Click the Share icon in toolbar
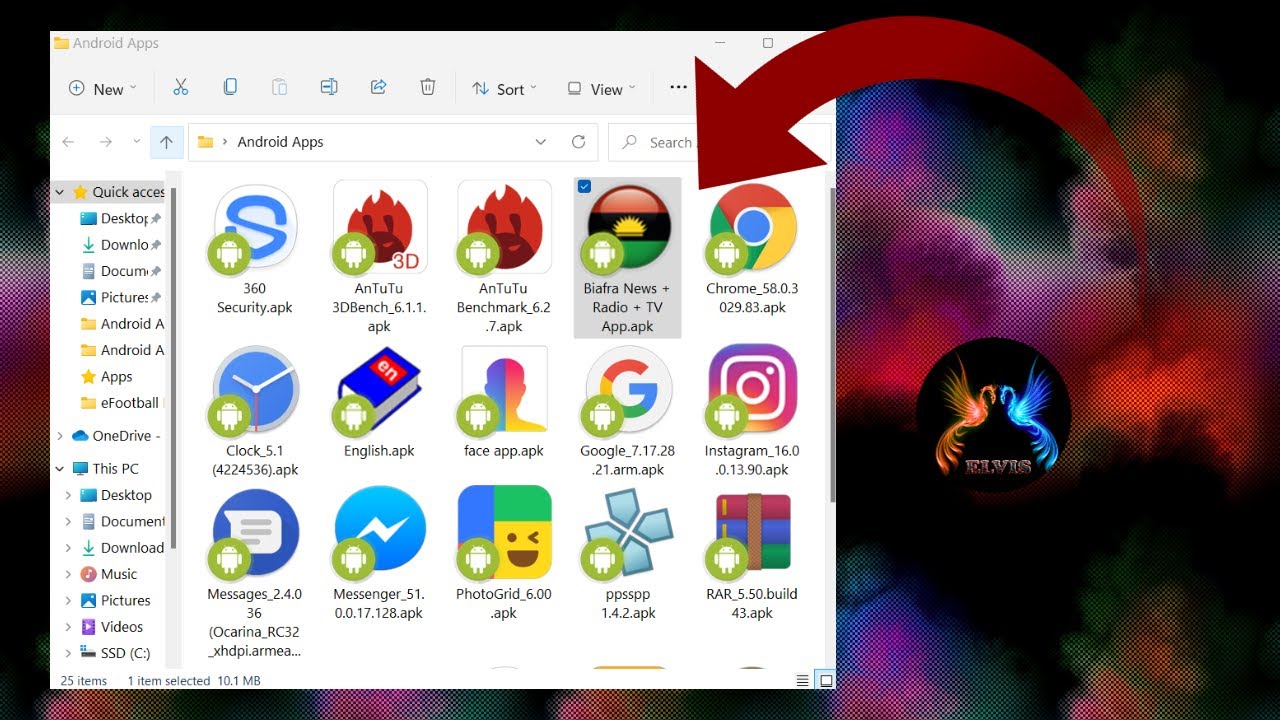Viewport: 1280px width, 720px height. [378, 88]
